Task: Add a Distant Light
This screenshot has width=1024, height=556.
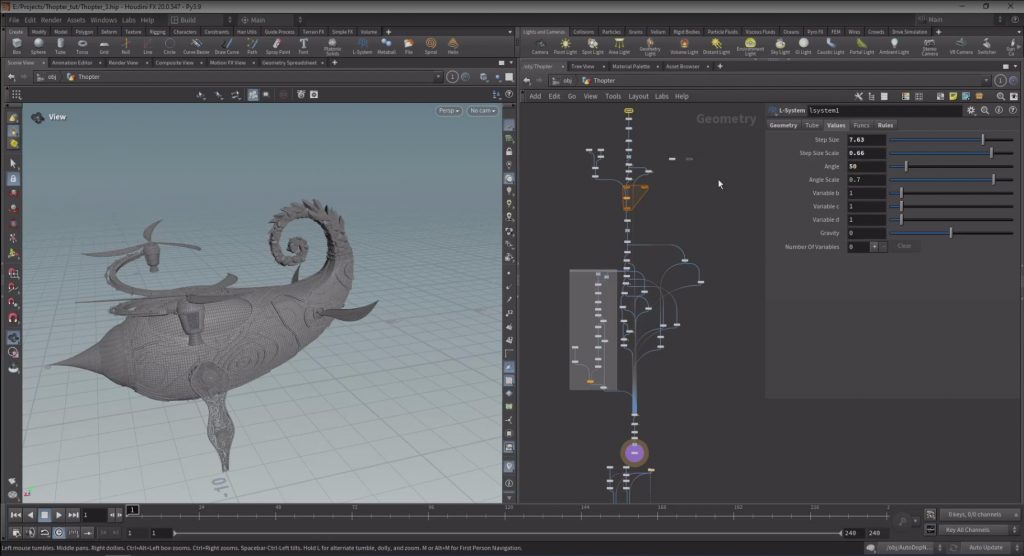Action: tap(716, 46)
